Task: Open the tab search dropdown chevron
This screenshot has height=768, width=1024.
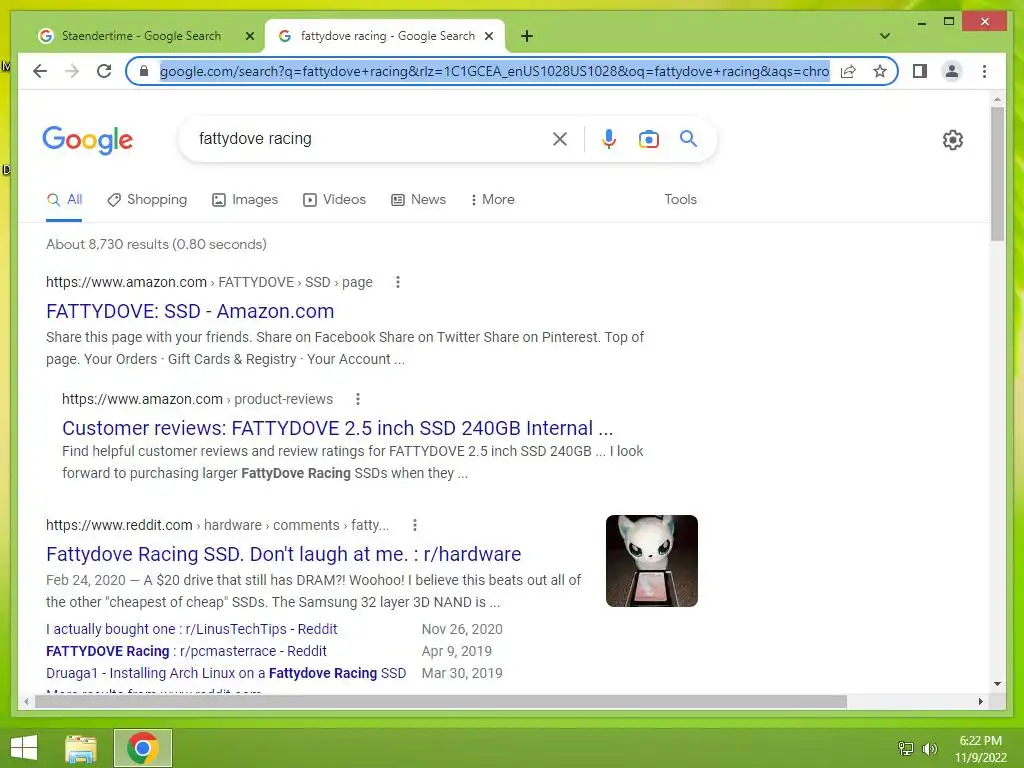Action: (884, 36)
